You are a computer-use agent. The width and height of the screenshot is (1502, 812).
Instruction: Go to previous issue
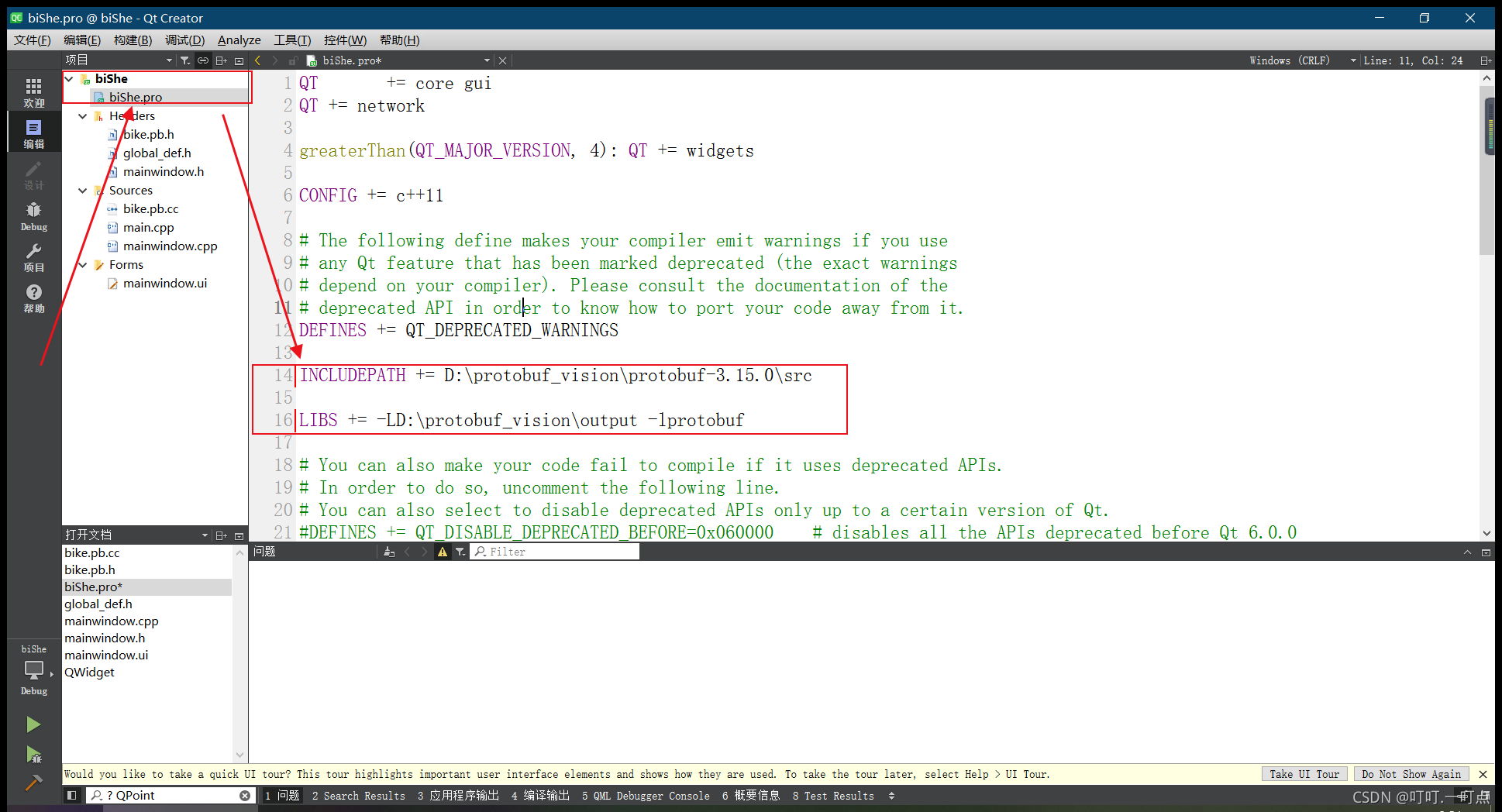408,552
